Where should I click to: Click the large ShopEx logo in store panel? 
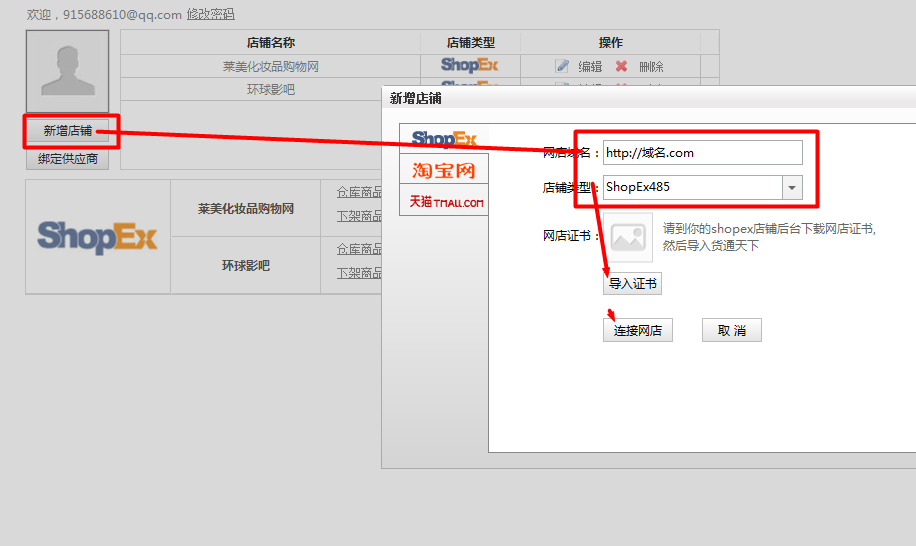tap(98, 237)
